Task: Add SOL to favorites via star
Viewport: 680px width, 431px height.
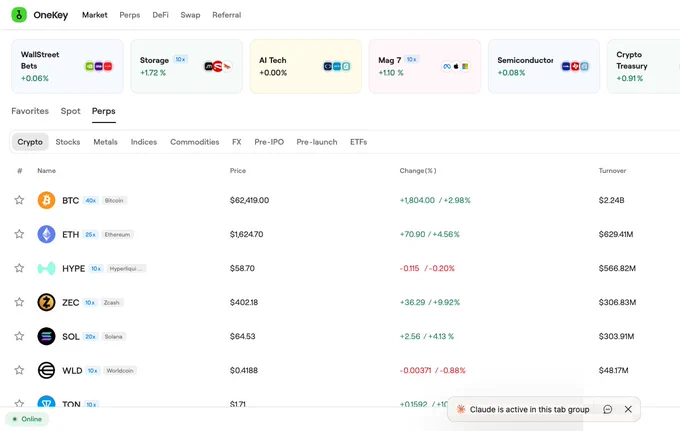Action: tap(19, 336)
